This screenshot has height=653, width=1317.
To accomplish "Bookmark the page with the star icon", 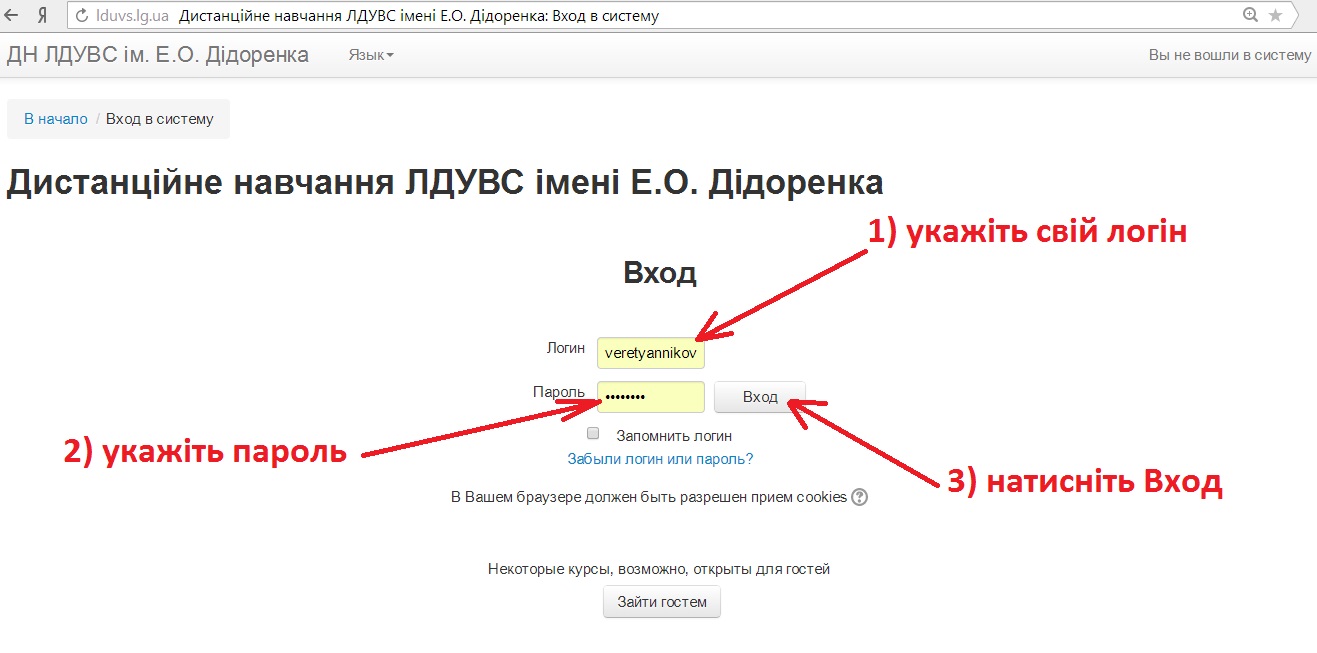I will point(1275,15).
